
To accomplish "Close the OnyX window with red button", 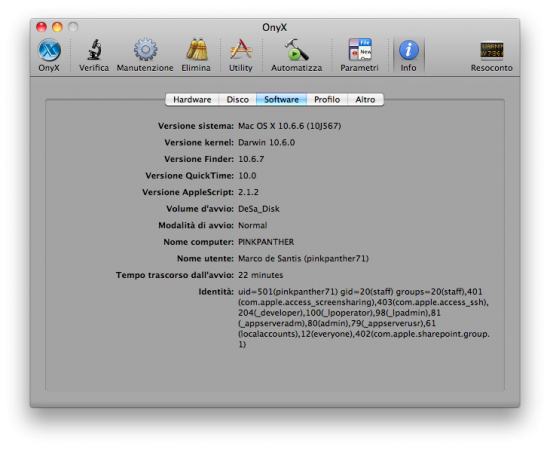I will pos(41,27).
